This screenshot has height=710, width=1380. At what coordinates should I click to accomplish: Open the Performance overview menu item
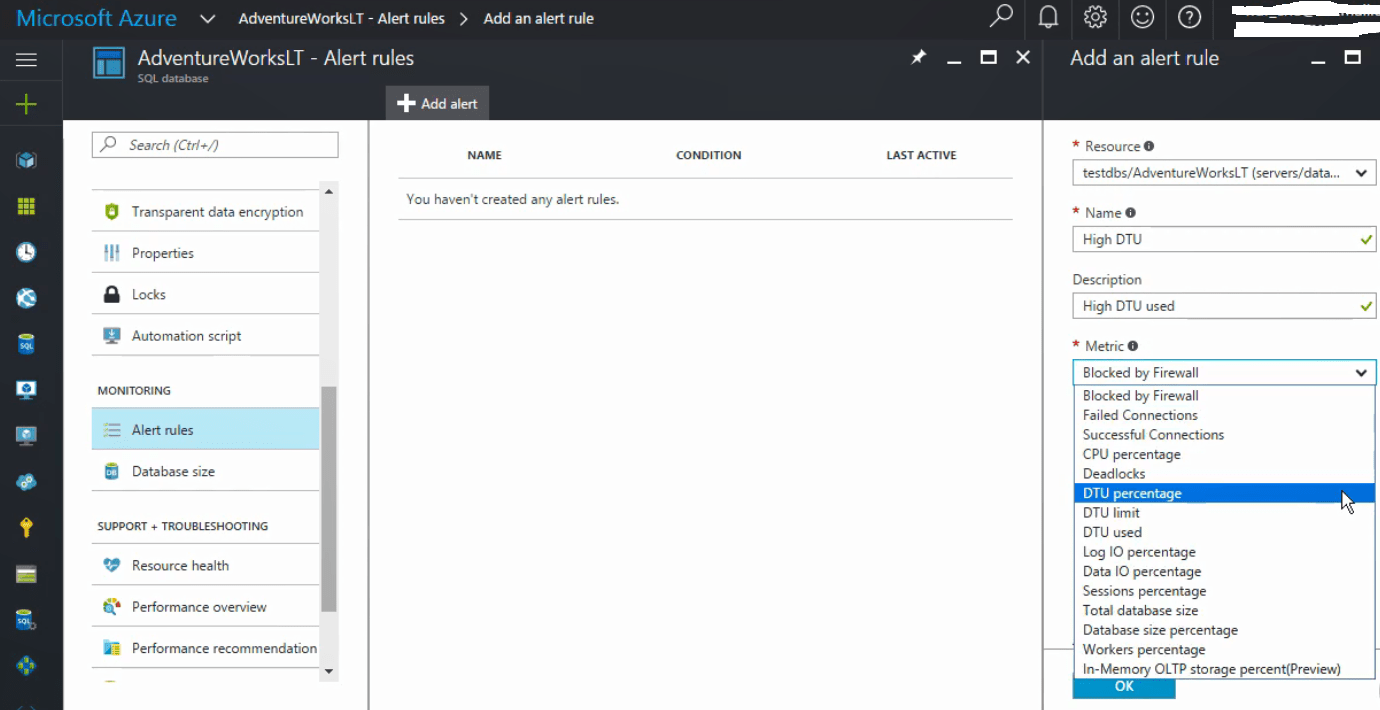206,607
